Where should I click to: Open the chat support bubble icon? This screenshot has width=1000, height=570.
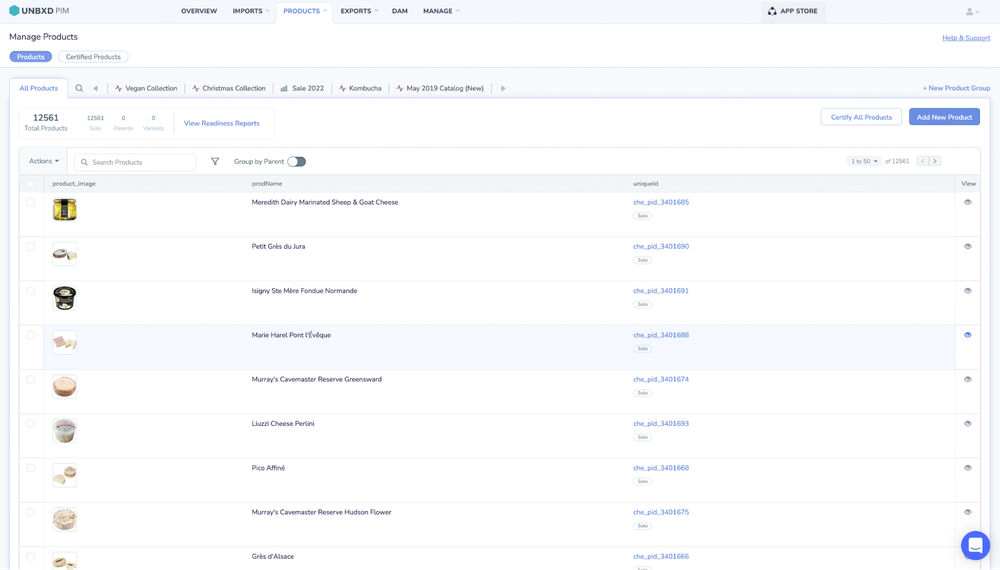[x=975, y=545]
